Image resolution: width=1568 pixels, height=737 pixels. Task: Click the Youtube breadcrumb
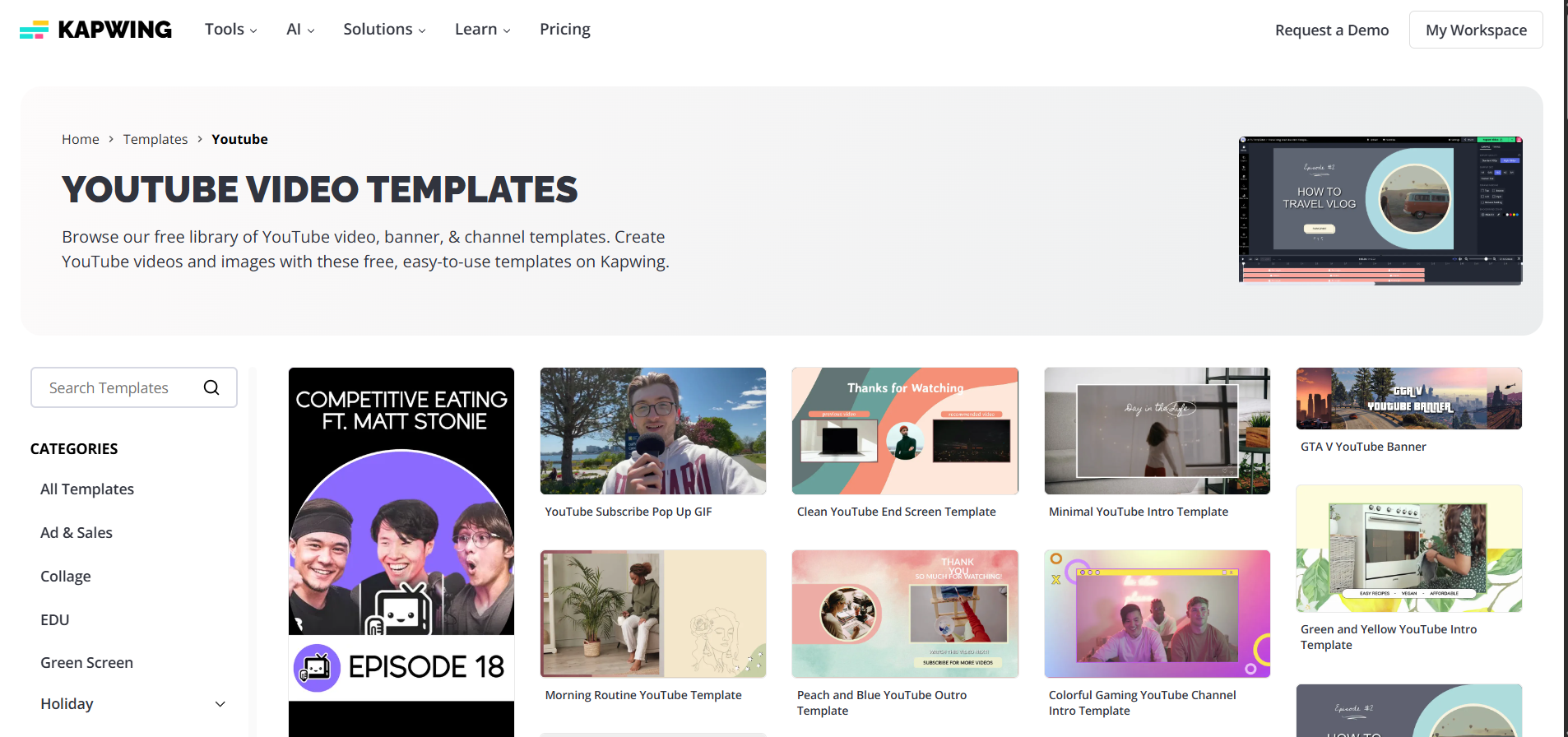click(239, 140)
